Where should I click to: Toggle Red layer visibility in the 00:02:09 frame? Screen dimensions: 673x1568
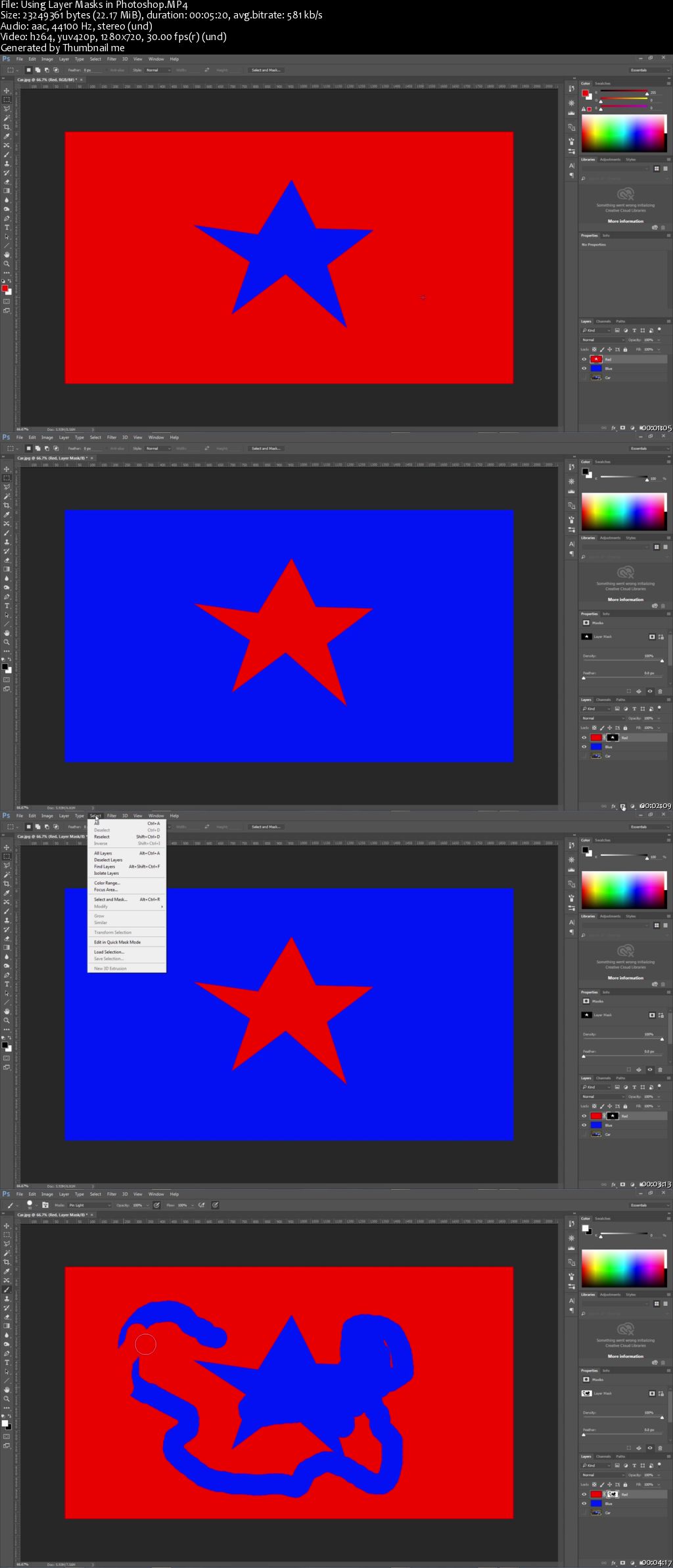pos(584,738)
